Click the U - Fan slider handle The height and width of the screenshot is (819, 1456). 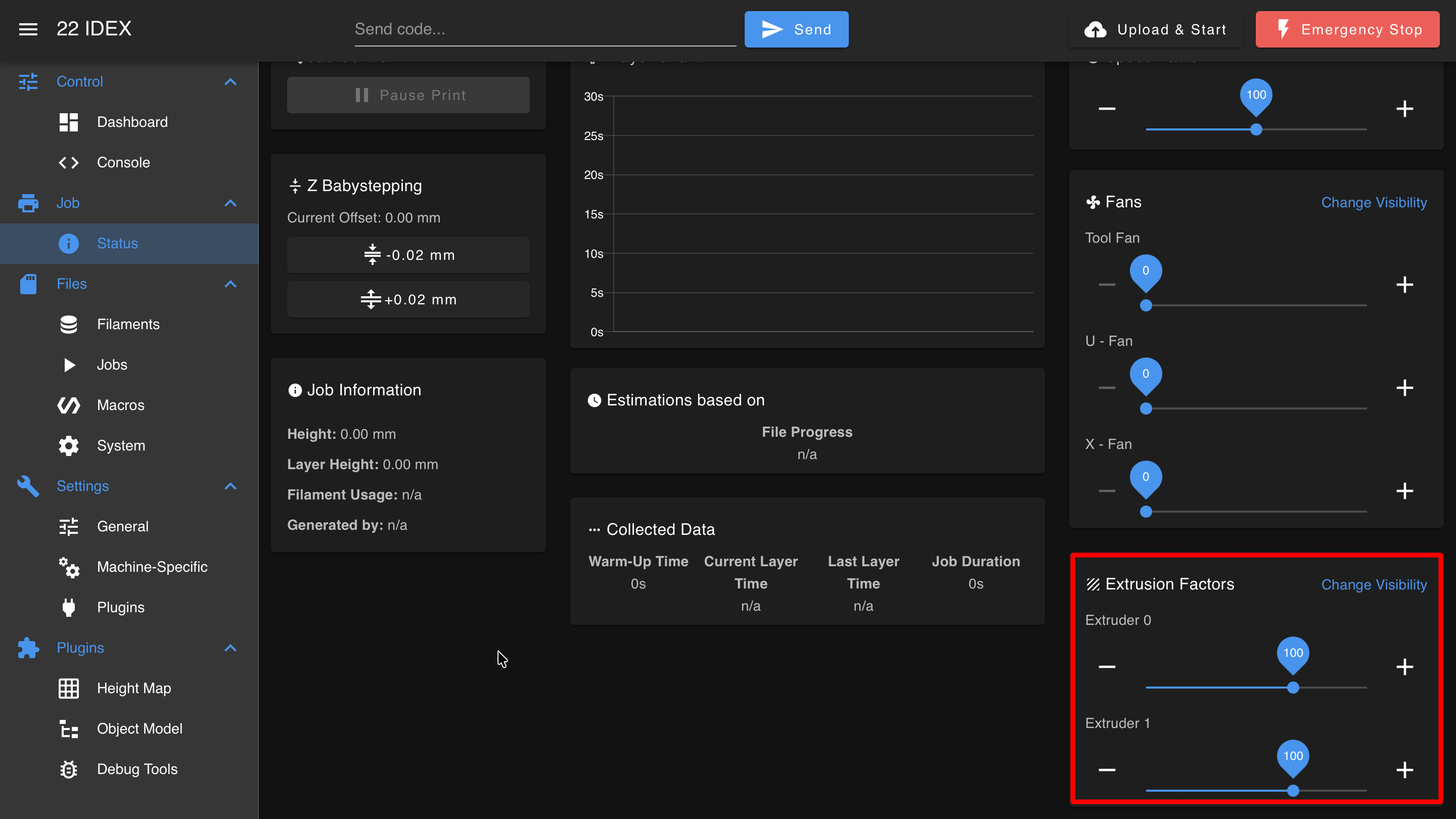pyautogui.click(x=1146, y=408)
